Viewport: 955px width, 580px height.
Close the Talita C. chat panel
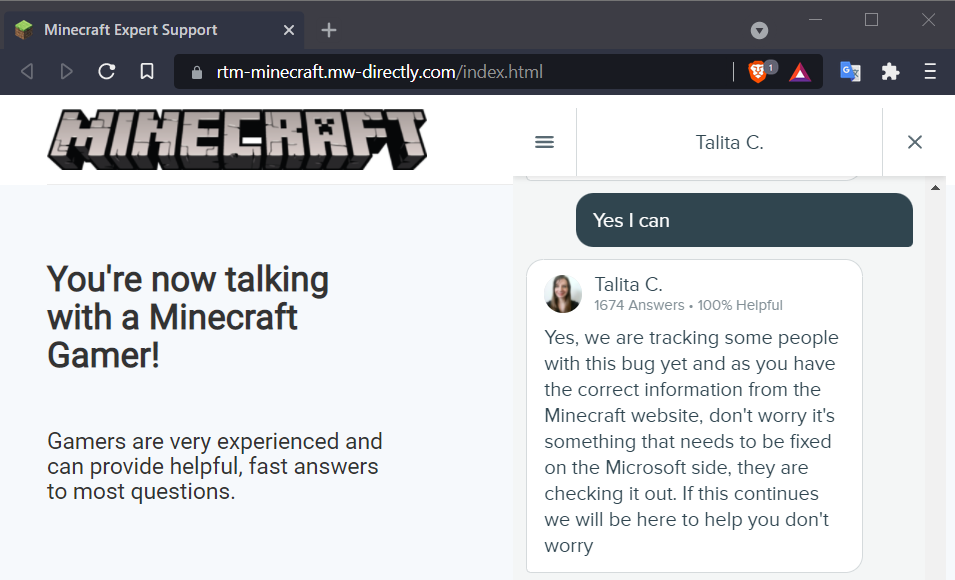914,142
